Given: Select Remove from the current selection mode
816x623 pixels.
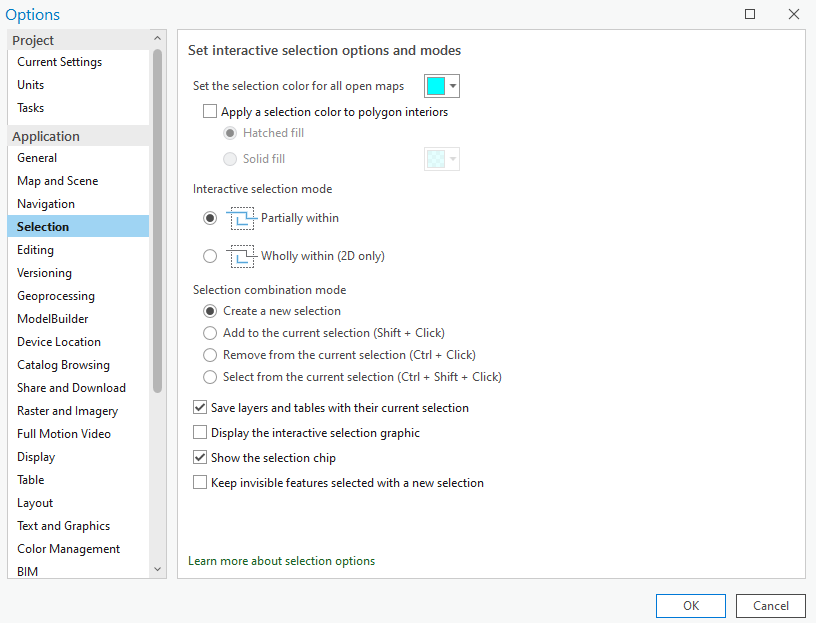Looking at the screenshot, I should coord(209,354).
